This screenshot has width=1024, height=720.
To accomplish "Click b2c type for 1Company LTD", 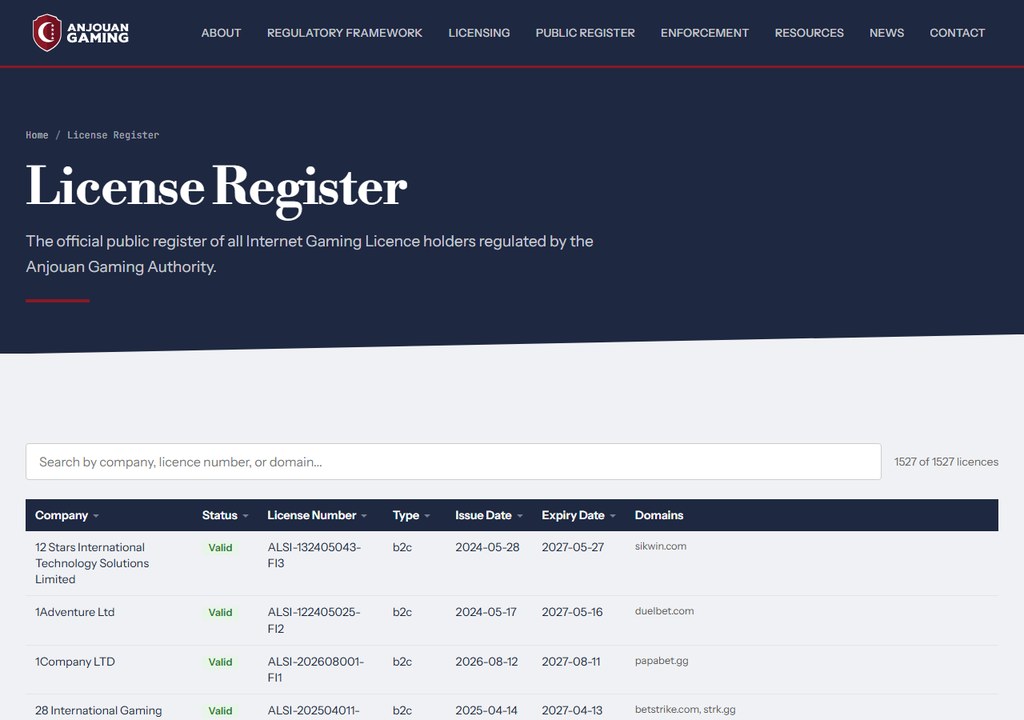I will pos(402,662).
